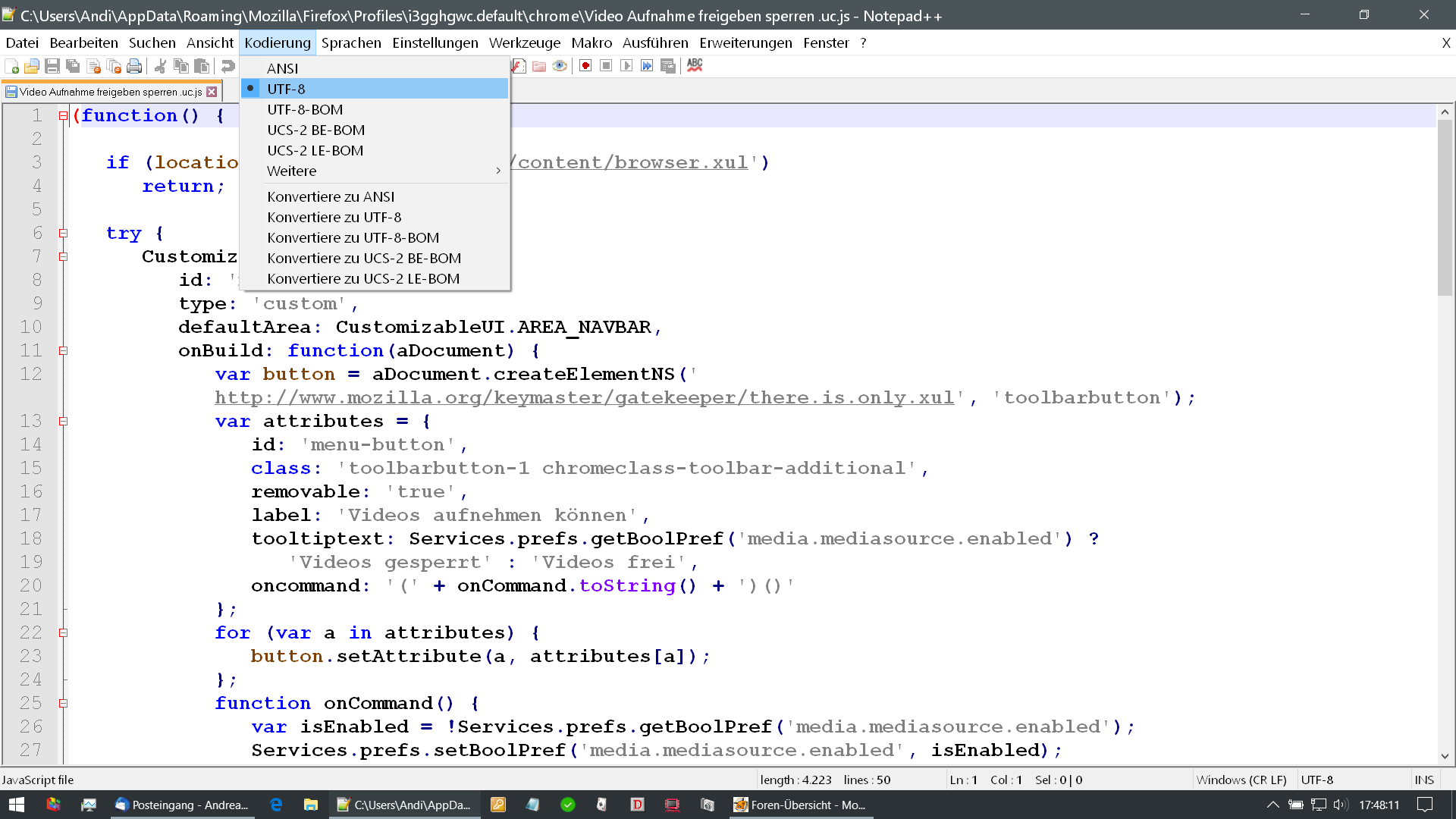This screenshot has height=819, width=1456.
Task: Click the Print toolbar icon
Action: 134,67
